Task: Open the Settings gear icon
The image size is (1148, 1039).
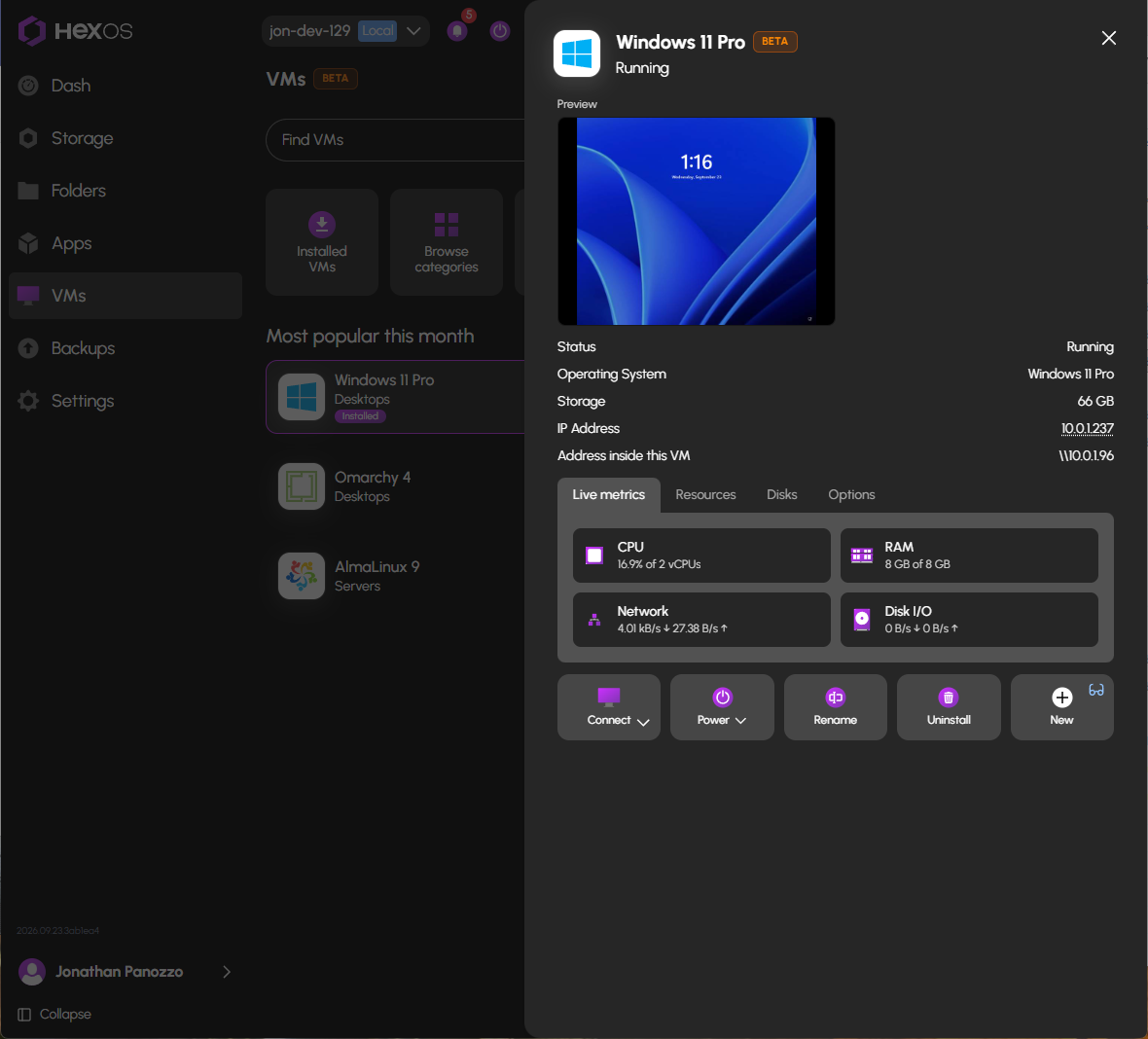Action: (28, 401)
